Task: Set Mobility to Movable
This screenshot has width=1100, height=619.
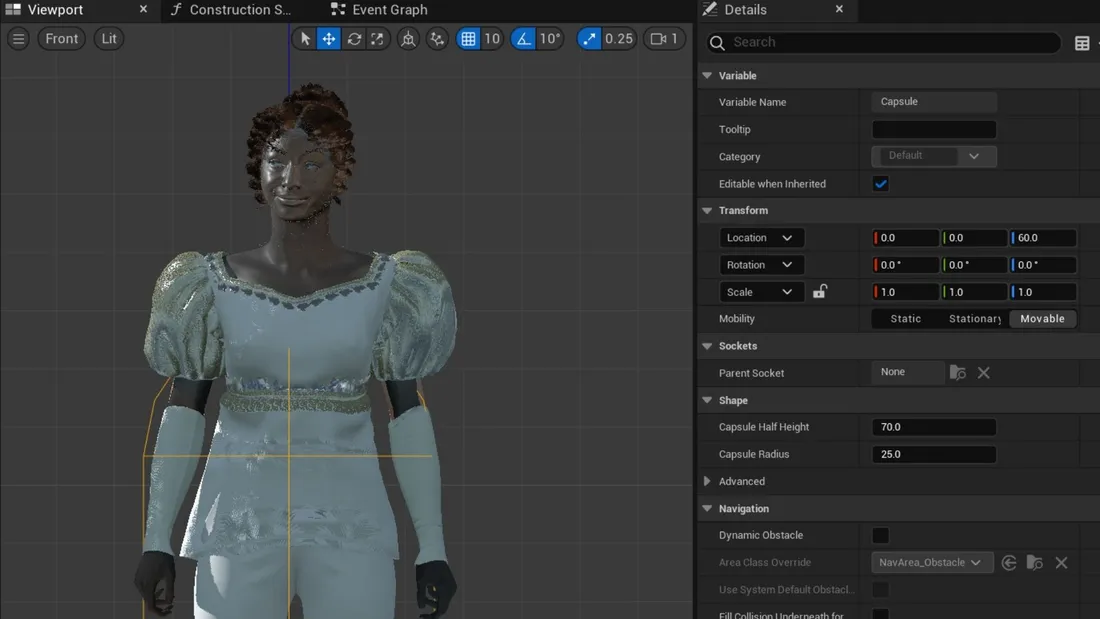Action: click(x=1042, y=319)
